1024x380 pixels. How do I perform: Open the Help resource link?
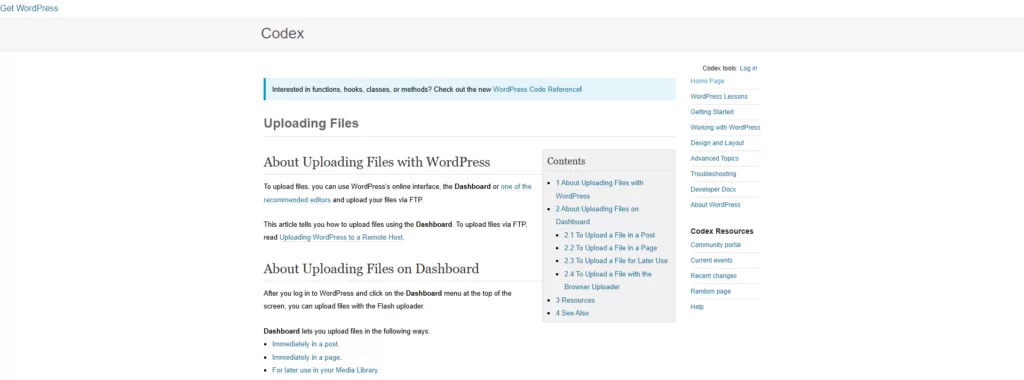point(697,307)
